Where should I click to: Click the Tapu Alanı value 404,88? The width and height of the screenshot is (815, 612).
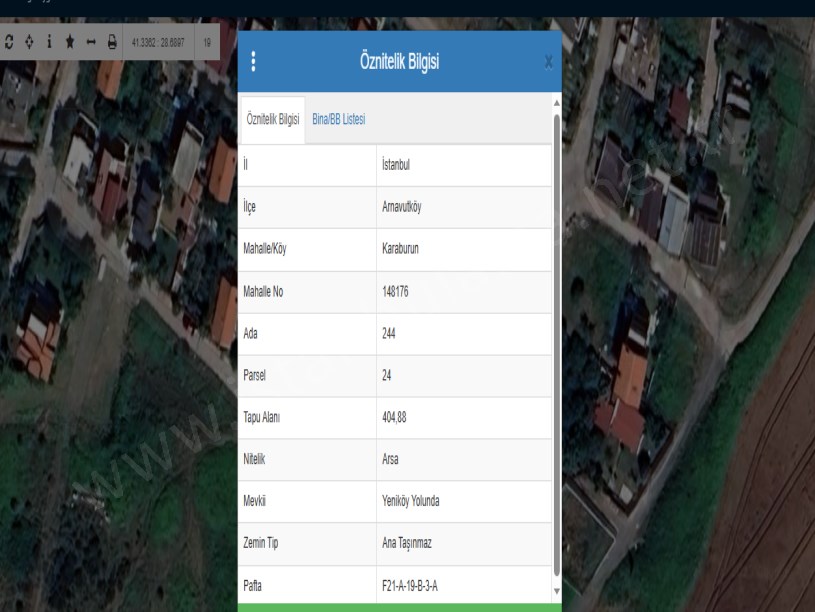click(397, 417)
